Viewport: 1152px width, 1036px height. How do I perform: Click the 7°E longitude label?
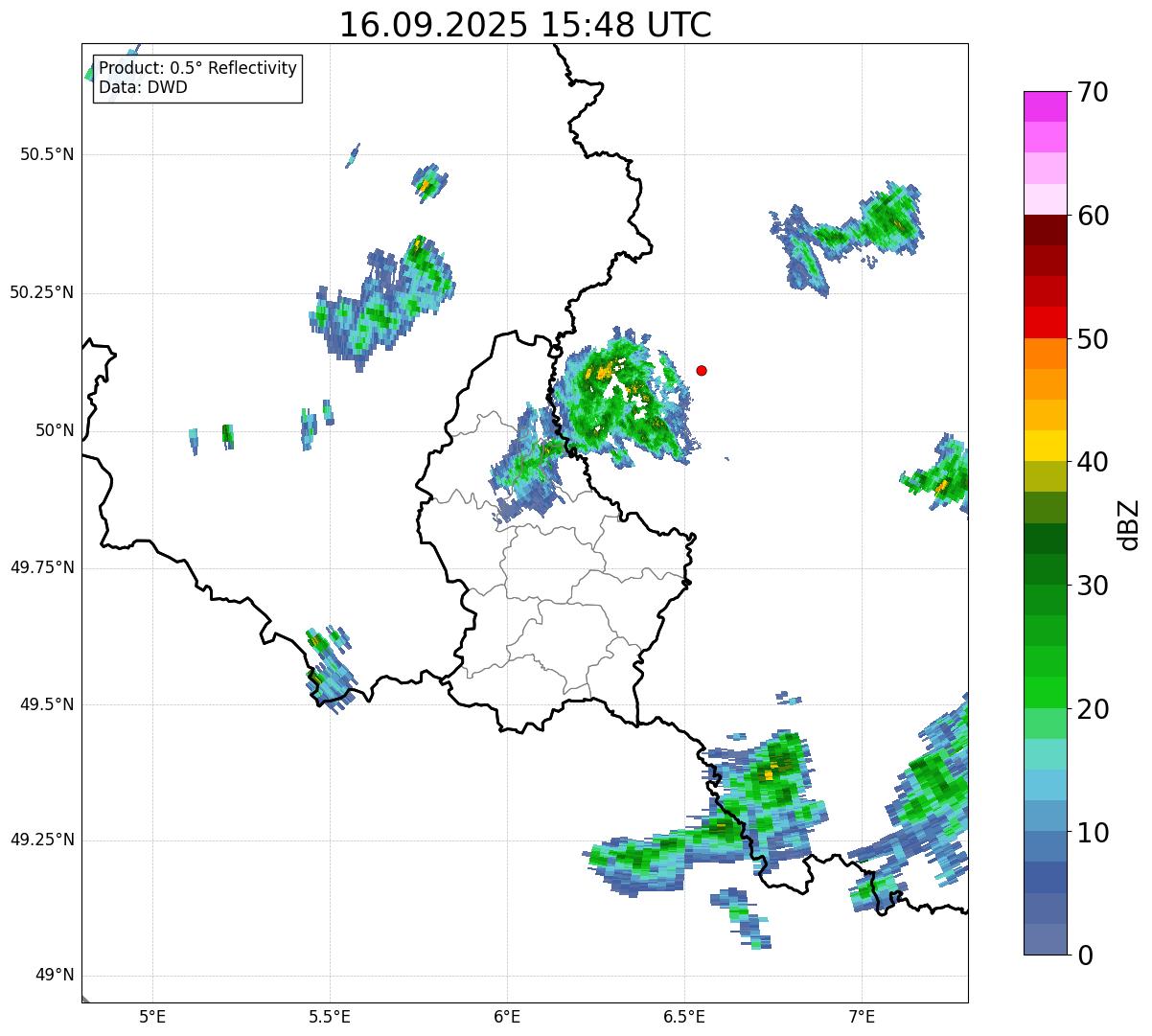[x=862, y=1017]
